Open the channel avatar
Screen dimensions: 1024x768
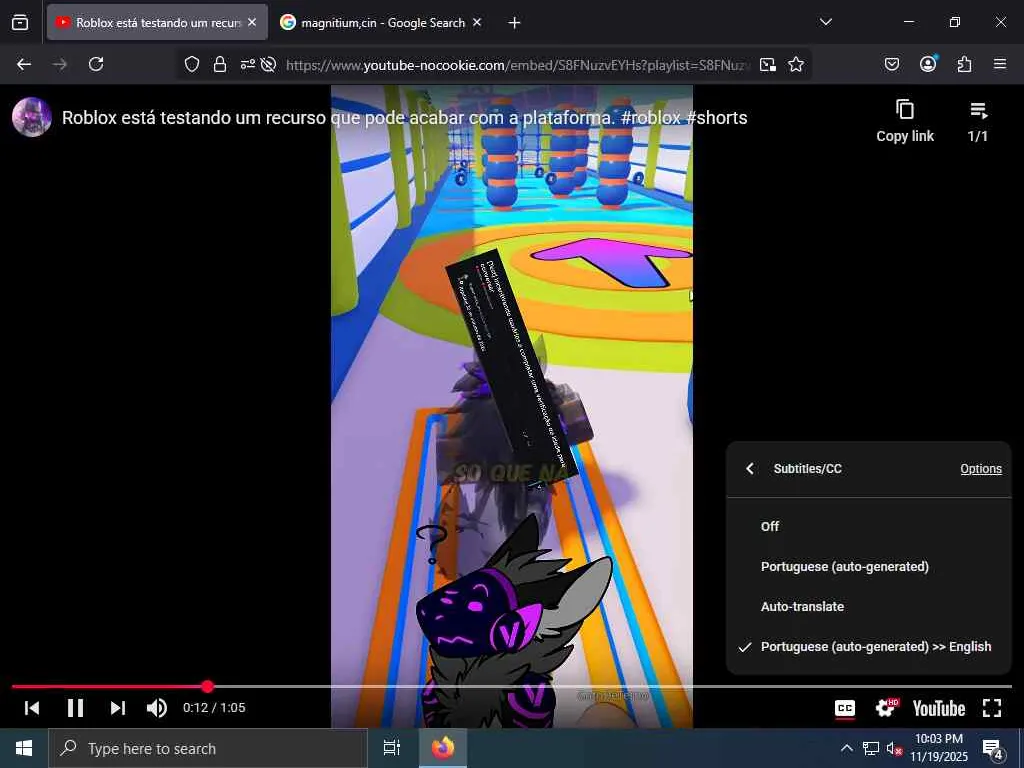click(32, 117)
